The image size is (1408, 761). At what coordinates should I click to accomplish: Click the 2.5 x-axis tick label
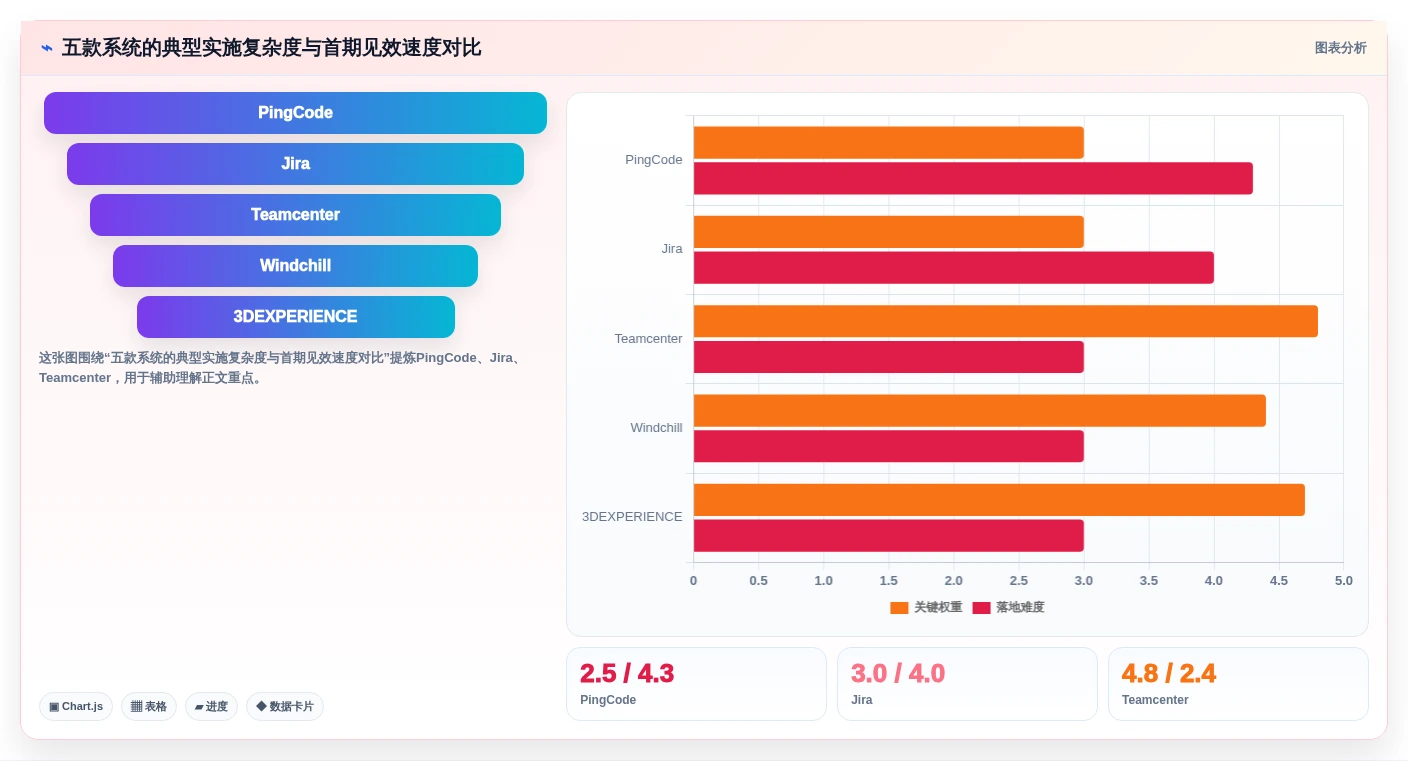point(1018,581)
